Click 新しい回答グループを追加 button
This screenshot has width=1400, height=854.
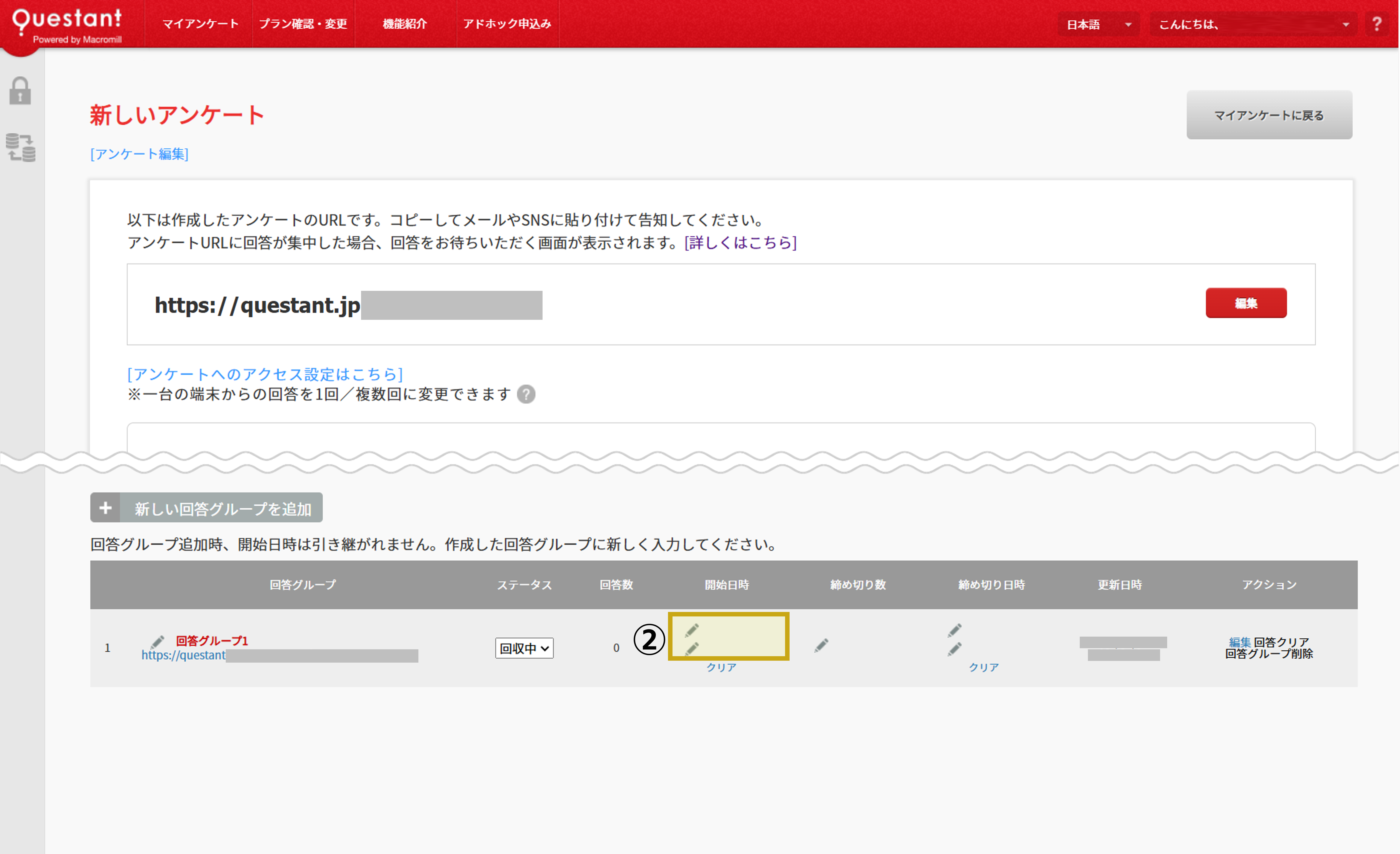(x=206, y=507)
